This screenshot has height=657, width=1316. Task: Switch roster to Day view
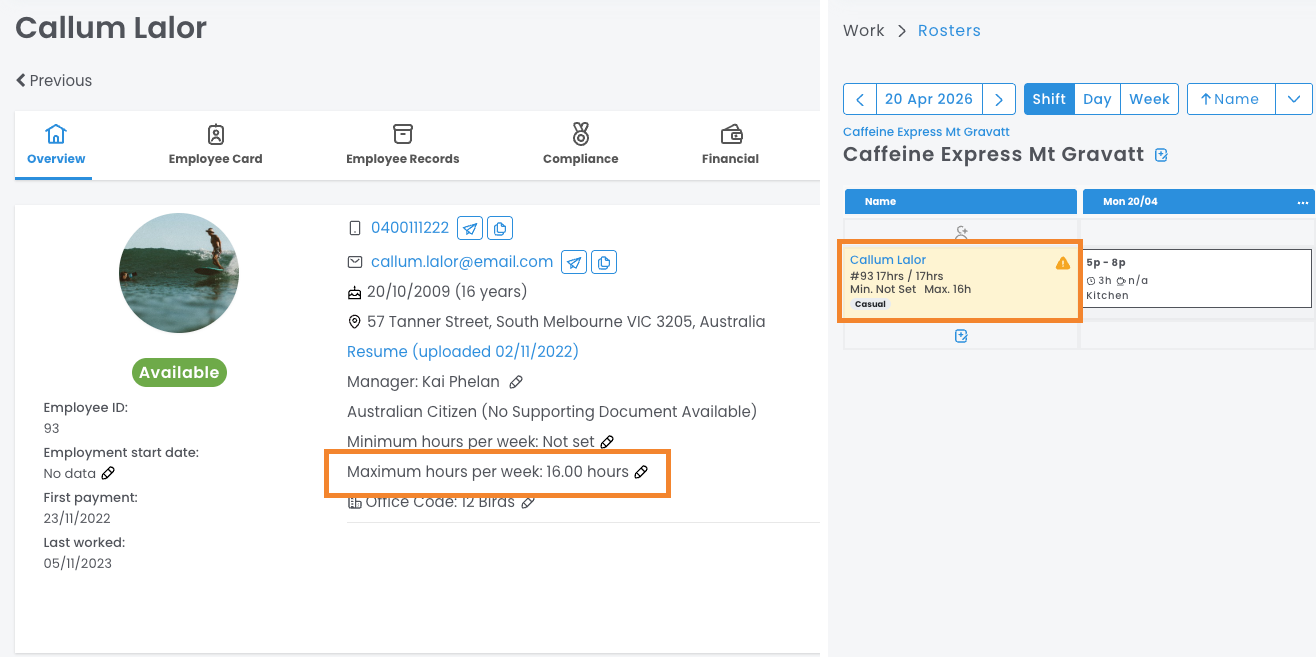pyautogui.click(x=1097, y=99)
